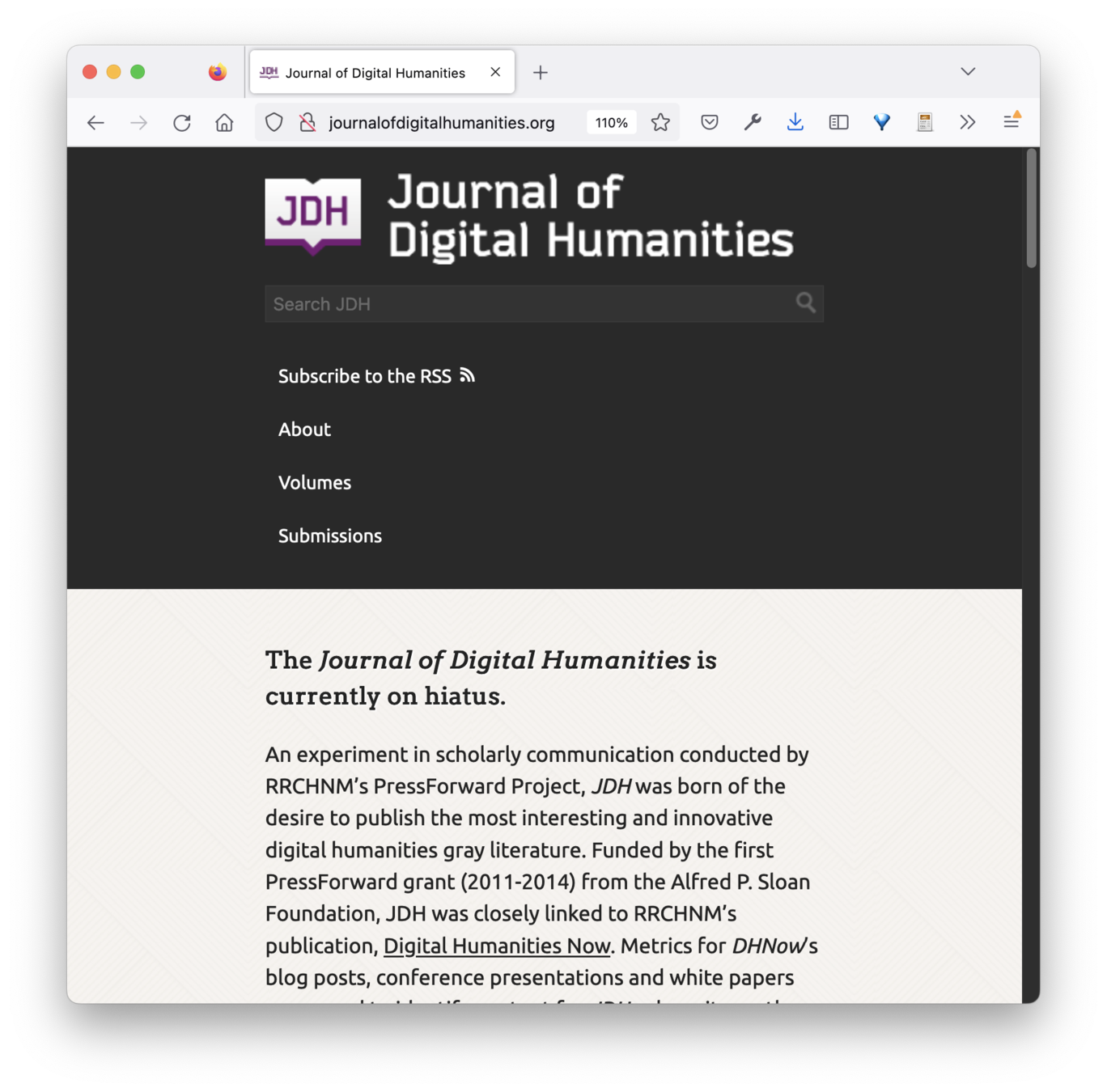This screenshot has width=1107, height=1092.
Task: Click the notepad extension icon
Action: (x=925, y=122)
